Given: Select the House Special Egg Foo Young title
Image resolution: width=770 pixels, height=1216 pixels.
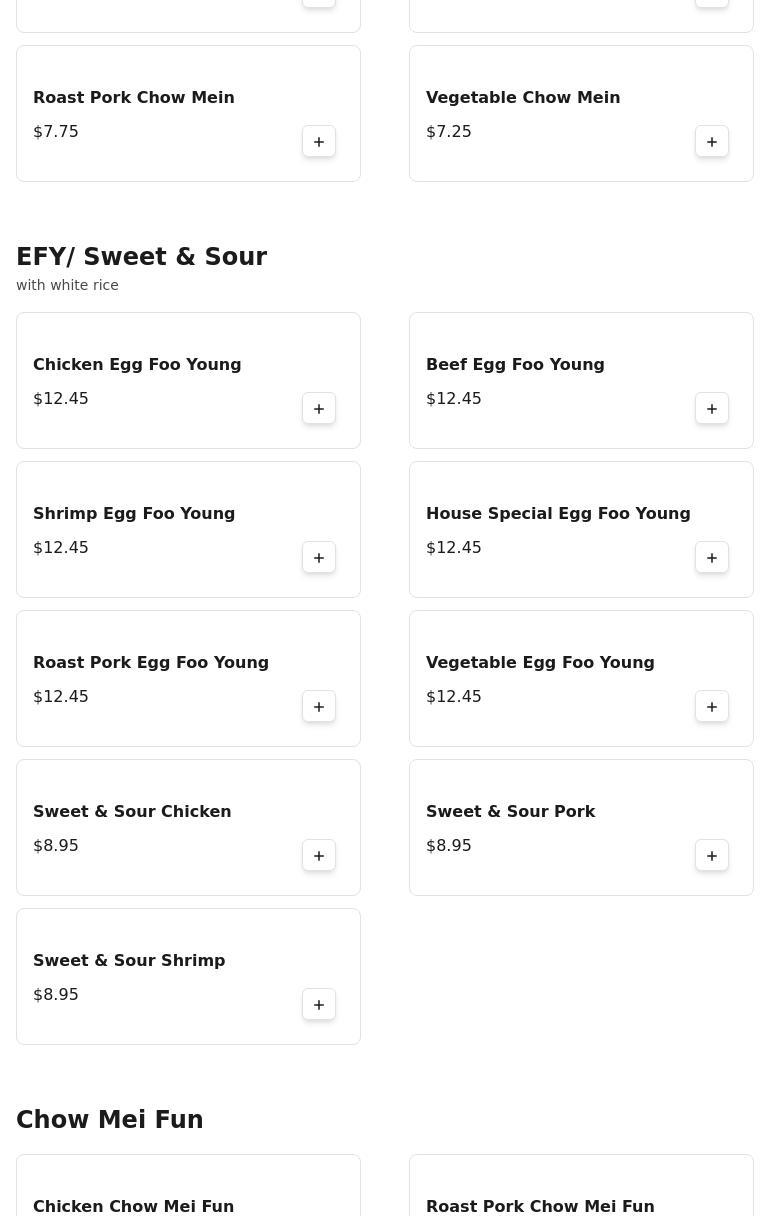Looking at the screenshot, I should [x=558, y=514].
